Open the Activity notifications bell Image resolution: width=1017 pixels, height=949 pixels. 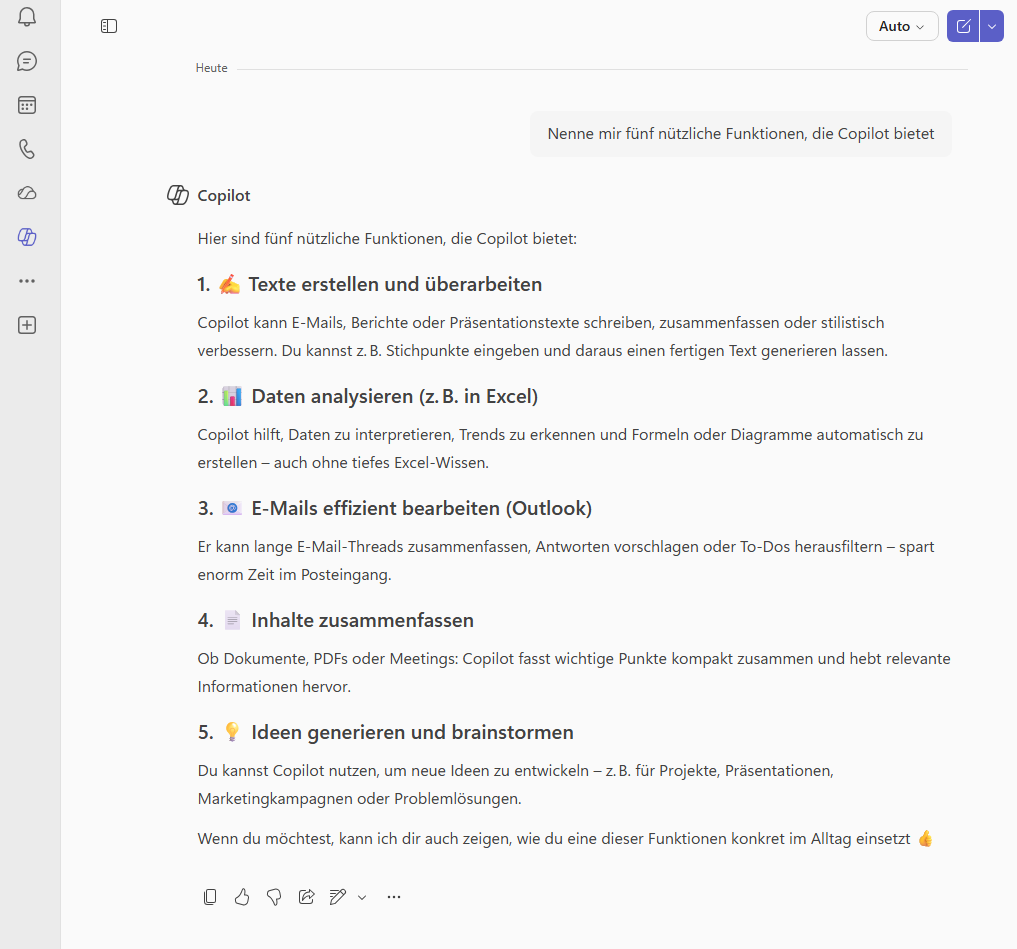point(27,17)
